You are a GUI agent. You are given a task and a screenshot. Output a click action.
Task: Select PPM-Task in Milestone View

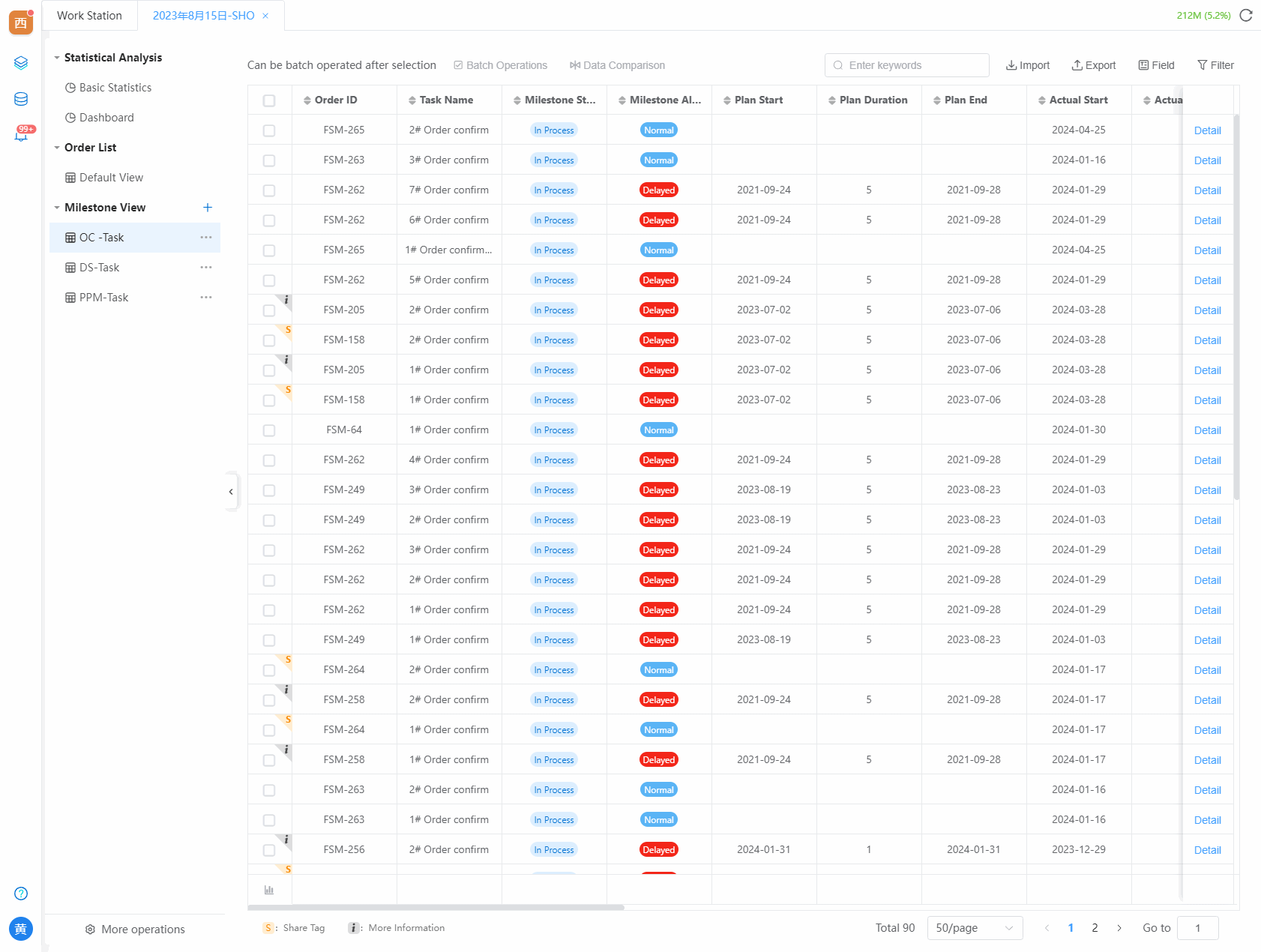tap(103, 298)
